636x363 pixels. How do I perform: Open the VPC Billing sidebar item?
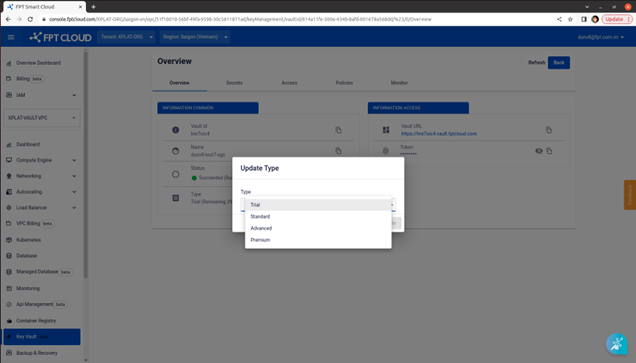[42, 223]
